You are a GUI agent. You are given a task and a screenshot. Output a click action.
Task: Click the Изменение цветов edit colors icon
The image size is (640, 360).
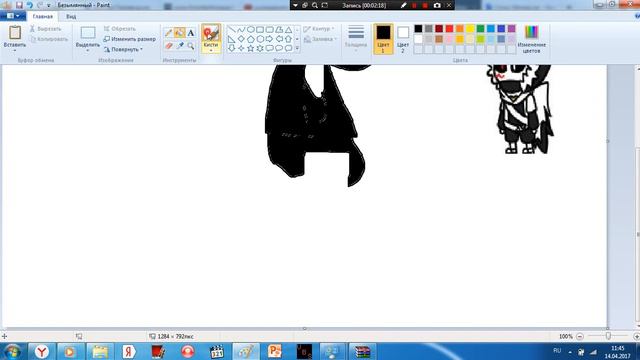tap(531, 32)
